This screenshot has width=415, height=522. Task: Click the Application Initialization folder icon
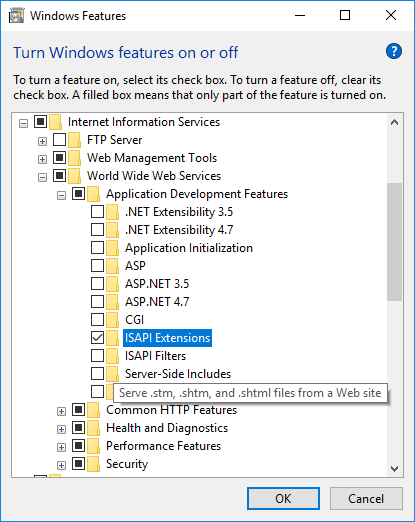coord(113,248)
